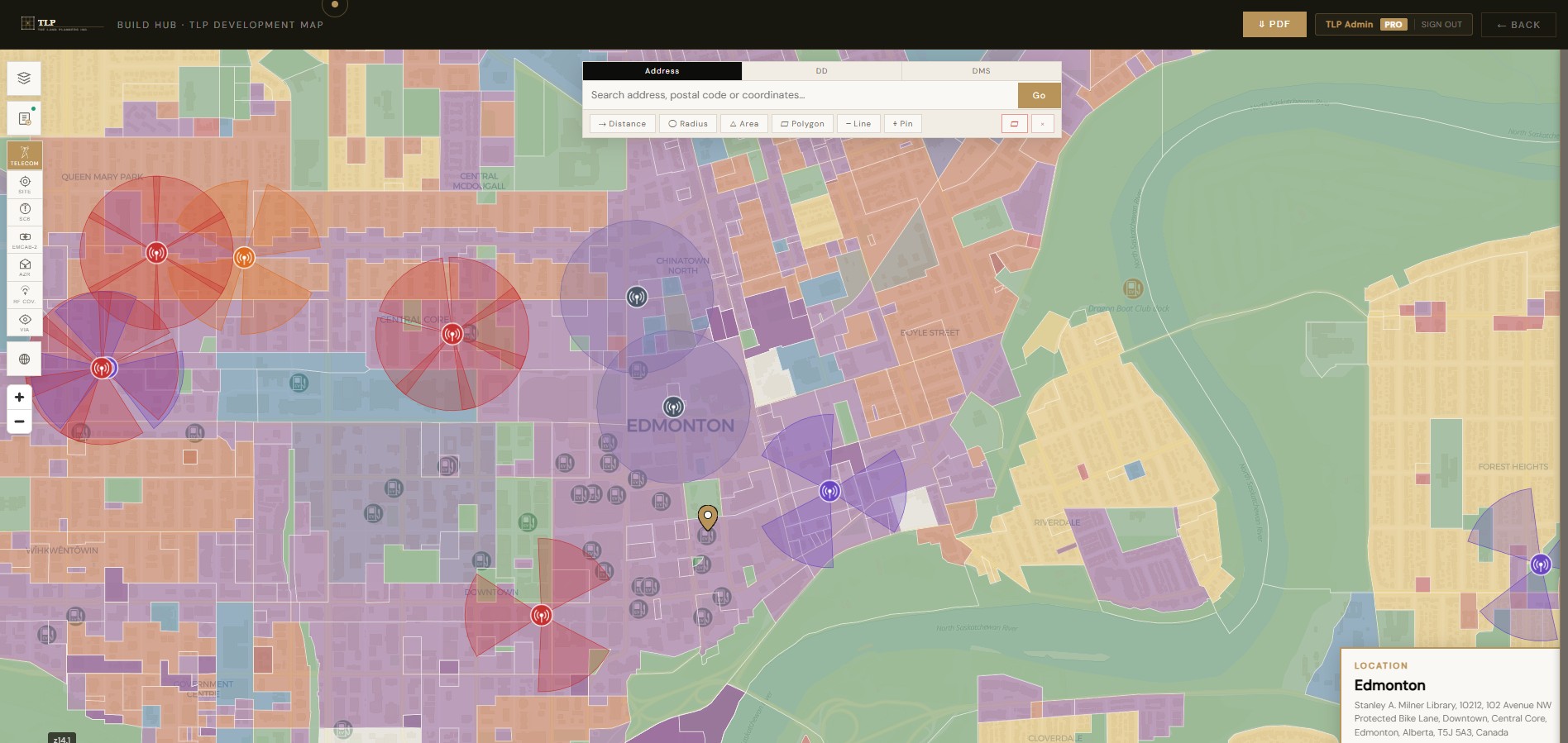
Task: Select the grey tower marker above Edmonton label
Action: click(673, 407)
